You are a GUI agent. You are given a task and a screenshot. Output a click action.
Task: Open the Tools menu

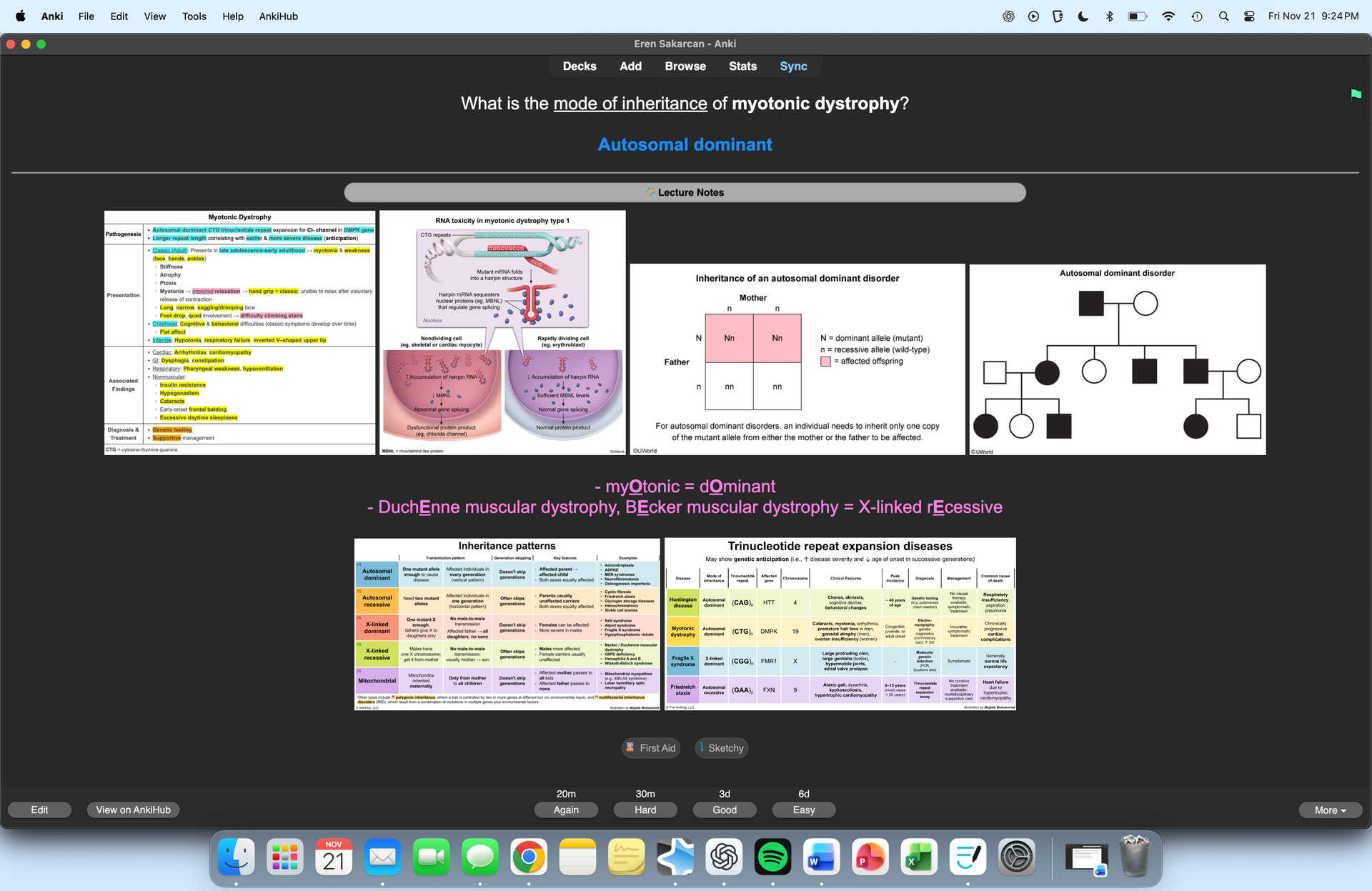click(x=194, y=16)
